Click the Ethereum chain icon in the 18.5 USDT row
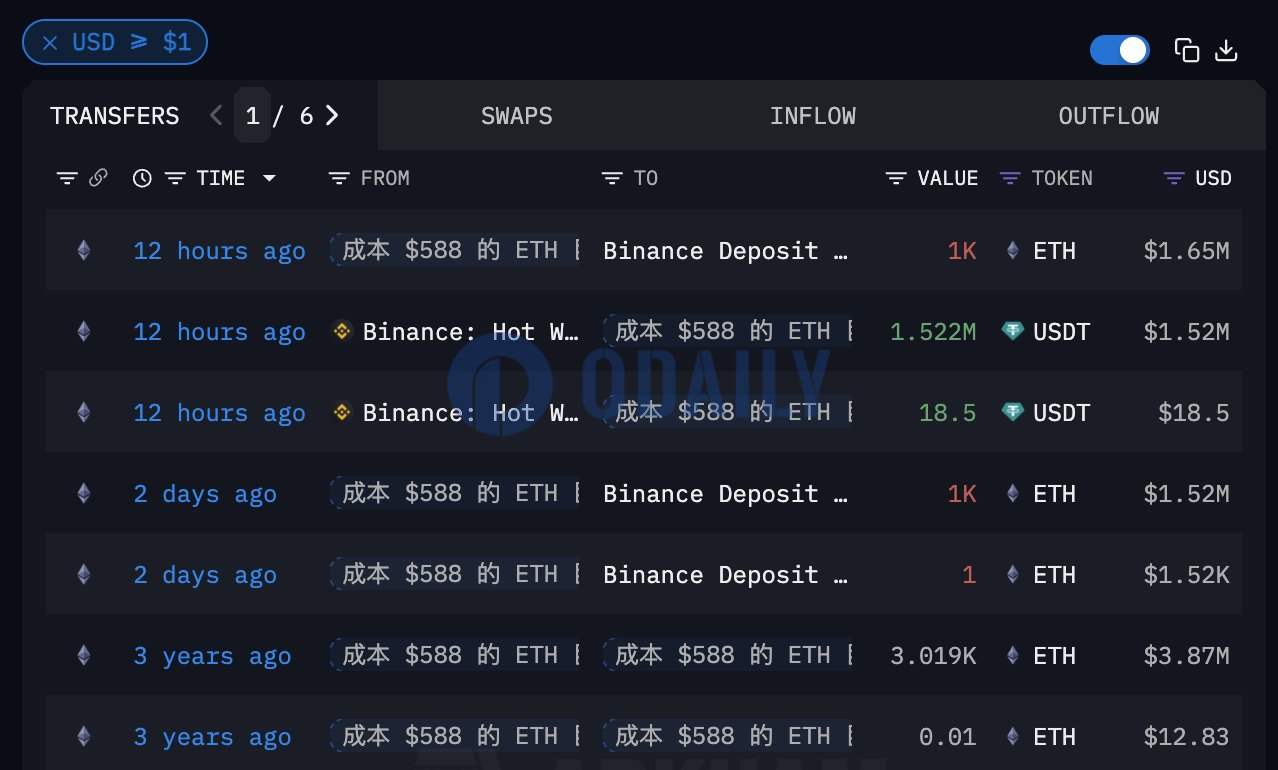The height and width of the screenshot is (770, 1278). [84, 412]
